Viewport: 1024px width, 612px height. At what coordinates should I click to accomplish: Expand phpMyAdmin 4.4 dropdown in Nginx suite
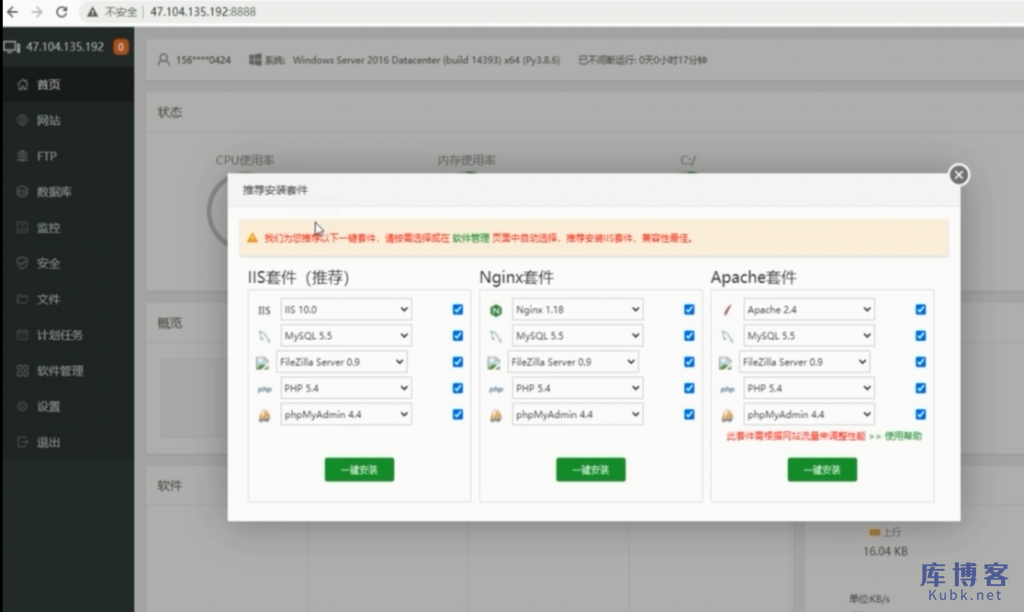(x=577, y=414)
